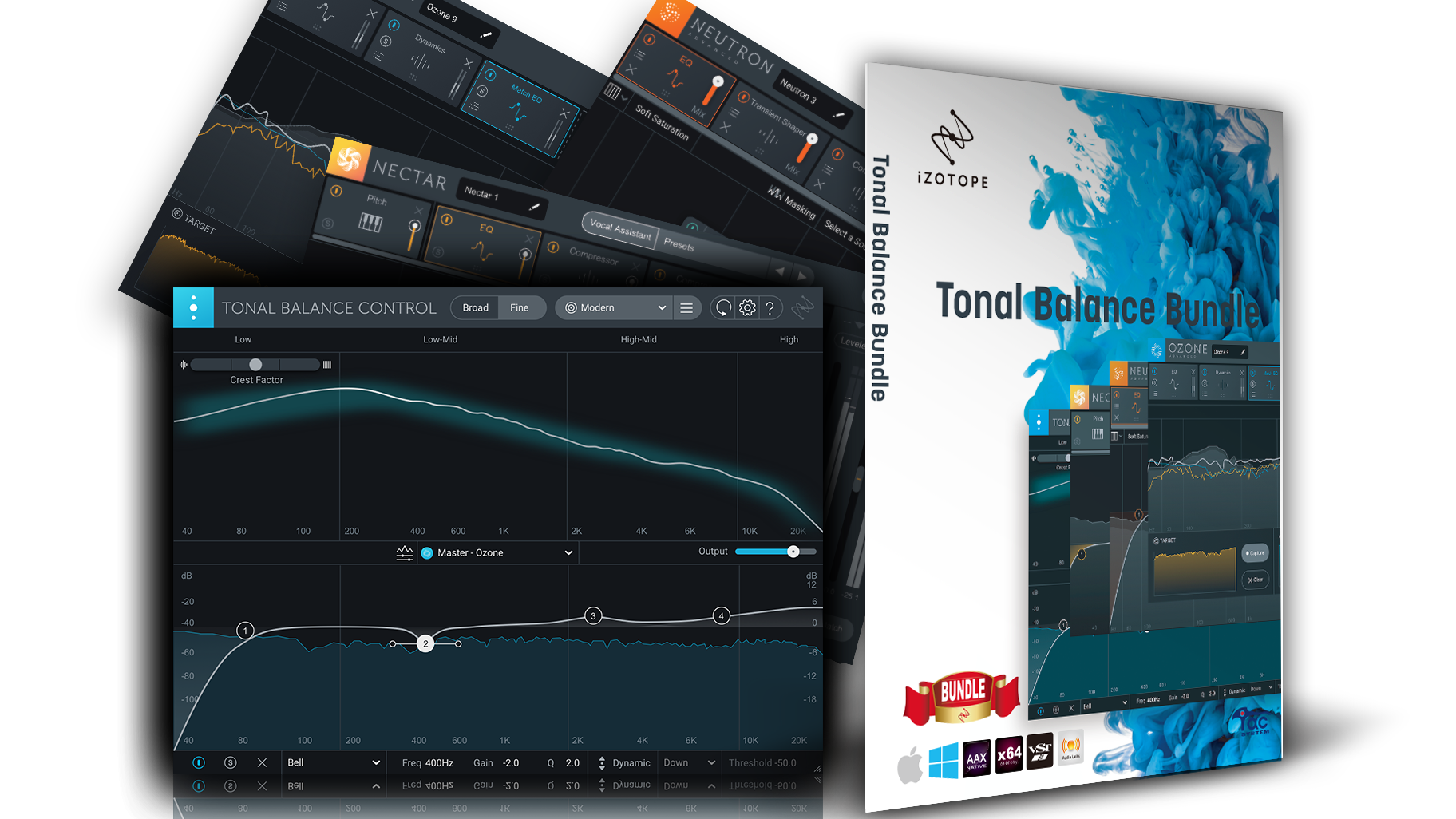Click the orange curve icon in Neutron EQ module
The width and height of the screenshot is (1456, 819).
pos(675,79)
